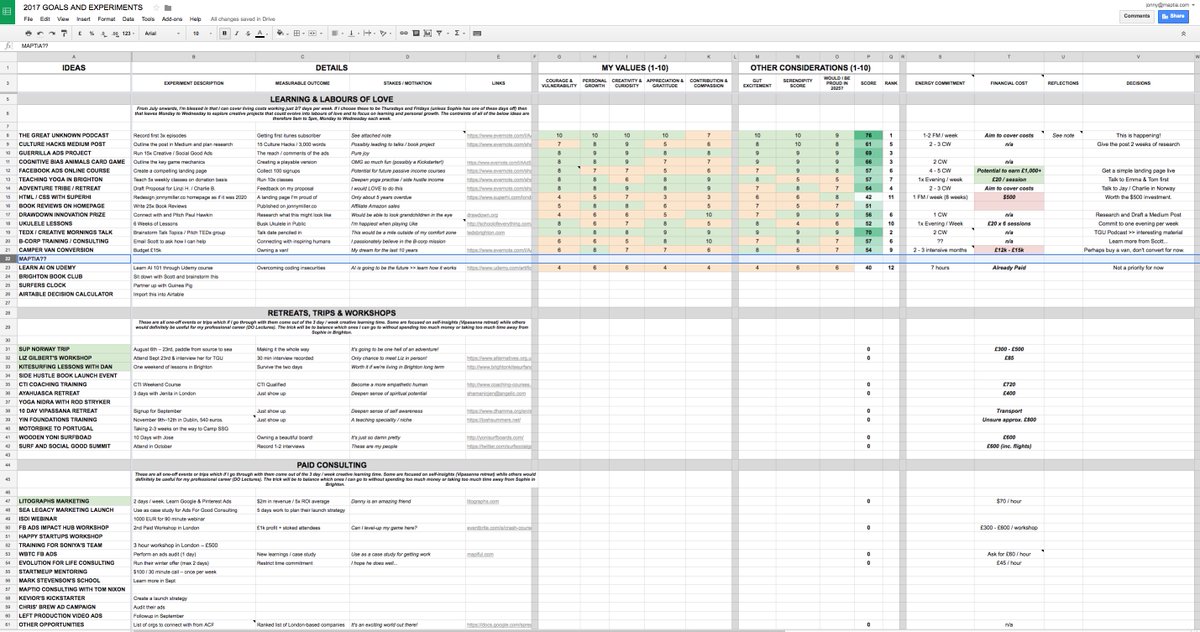This screenshot has width=1200, height=632.
Task: Insert a chart from the toolbar
Action: pyautogui.click(x=427, y=33)
